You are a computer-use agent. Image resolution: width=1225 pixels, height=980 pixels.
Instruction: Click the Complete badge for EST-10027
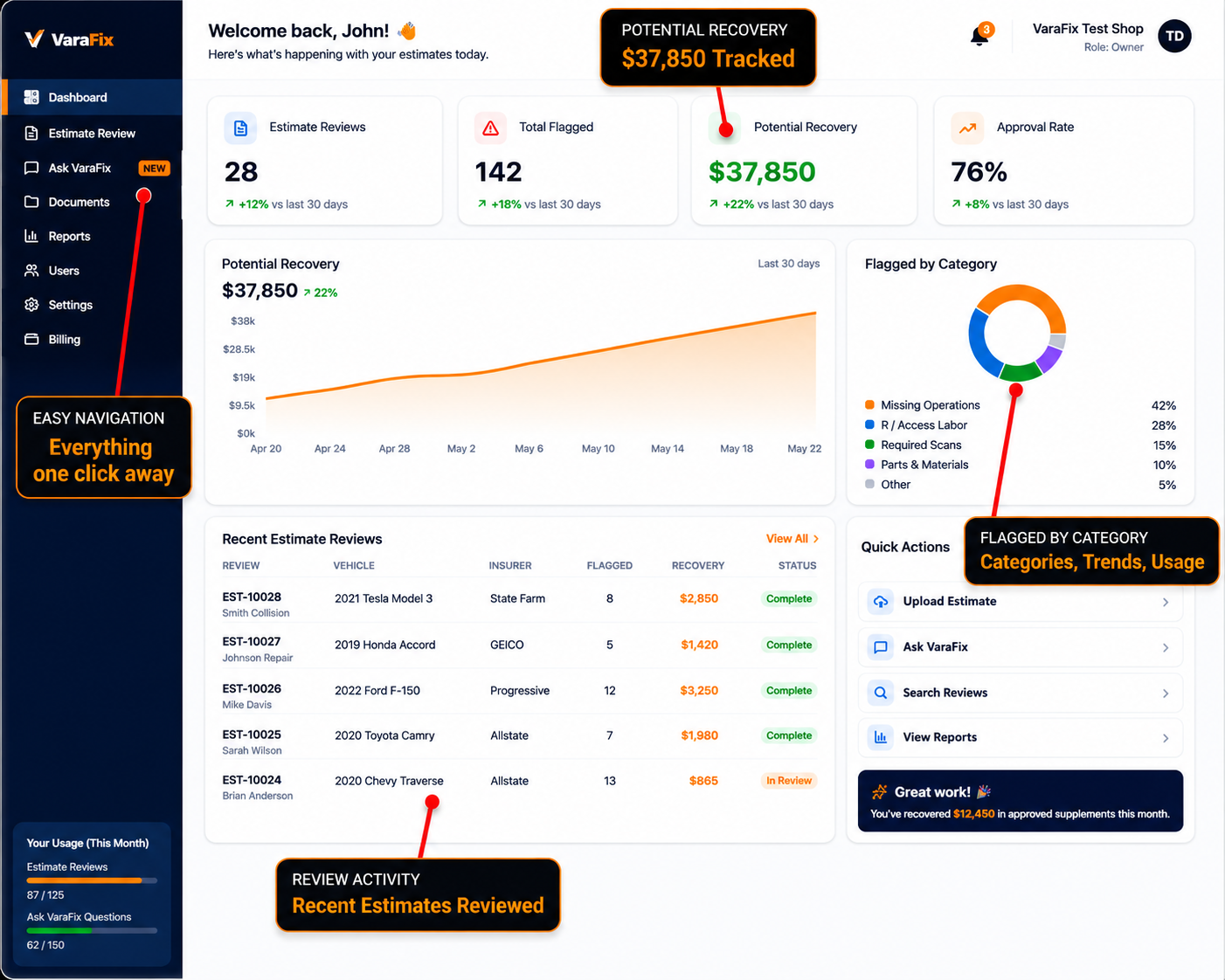point(788,645)
